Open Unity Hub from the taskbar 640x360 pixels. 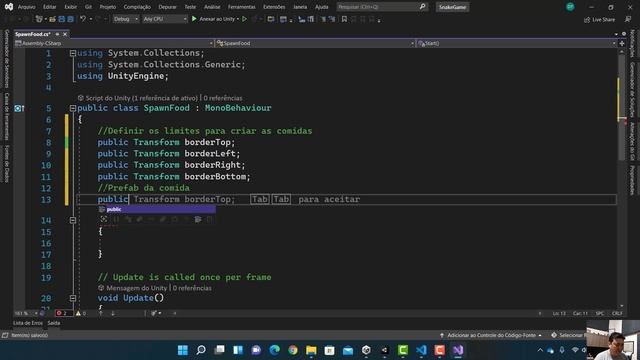click(366, 350)
